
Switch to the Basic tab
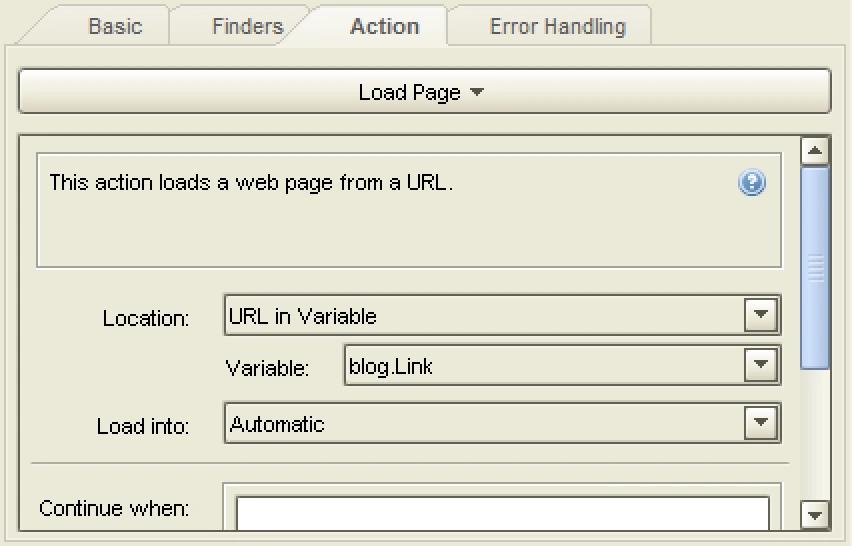pyautogui.click(x=115, y=26)
